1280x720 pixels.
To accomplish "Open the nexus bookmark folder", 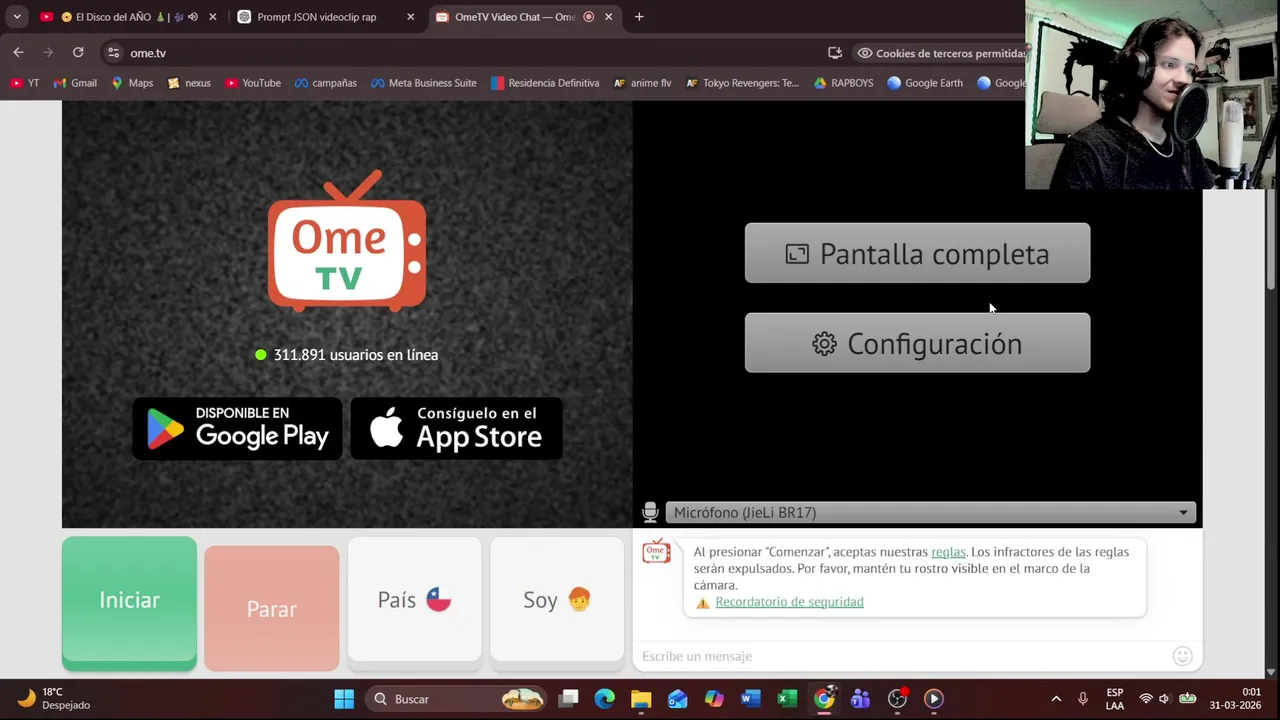I will tap(189, 83).
